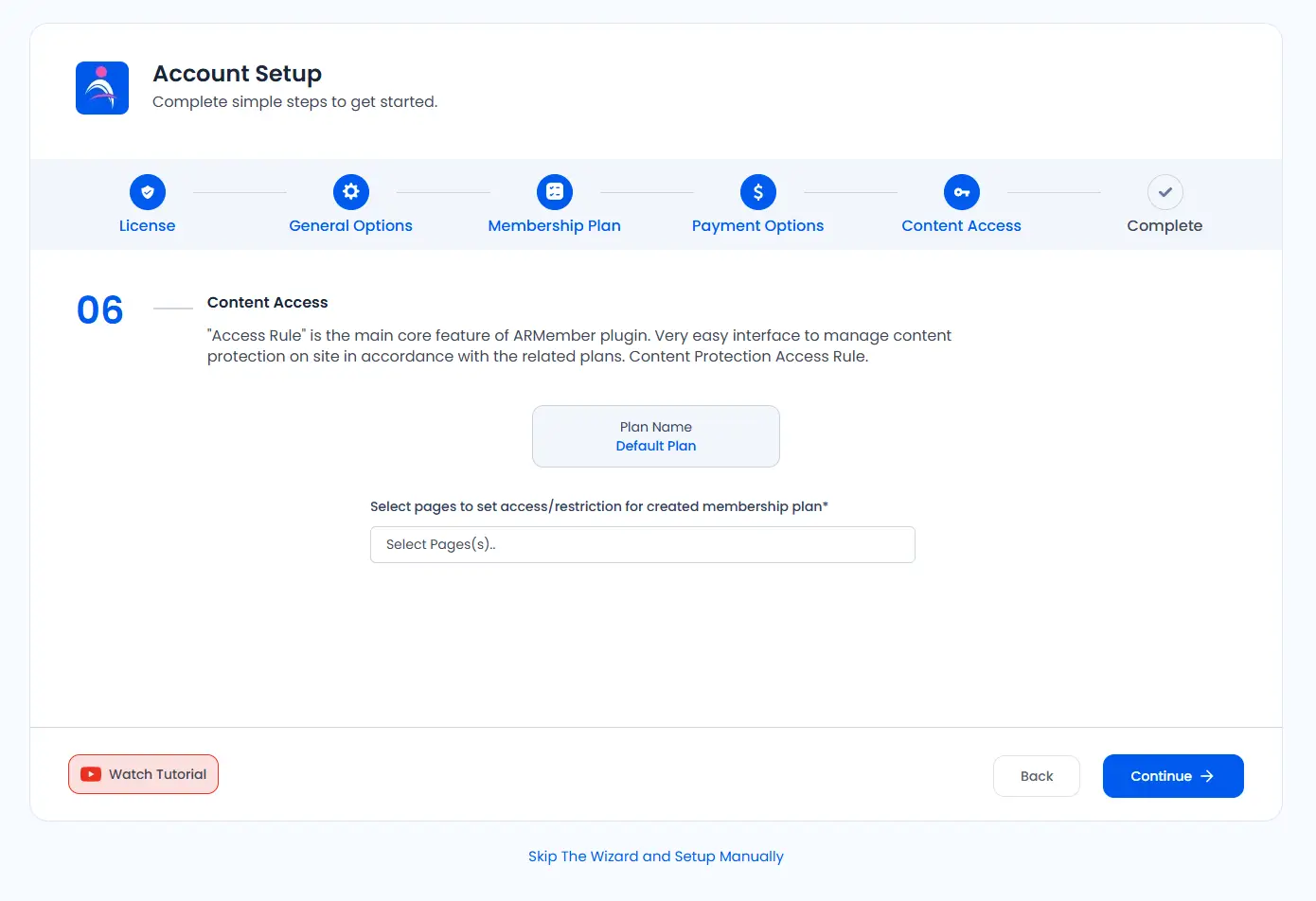Click the General Options gear icon
Screen dimensions: 1316x901
click(x=351, y=192)
